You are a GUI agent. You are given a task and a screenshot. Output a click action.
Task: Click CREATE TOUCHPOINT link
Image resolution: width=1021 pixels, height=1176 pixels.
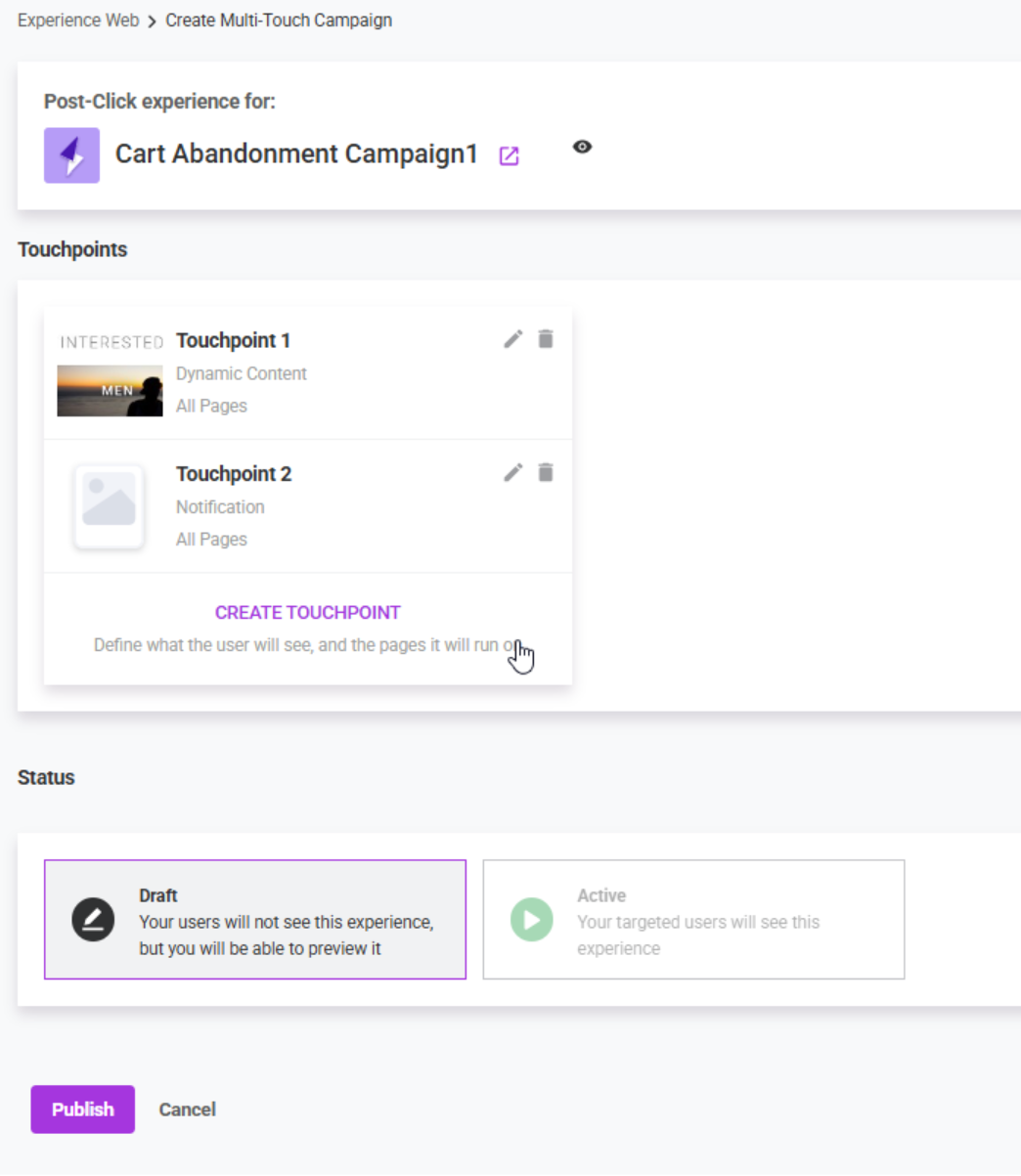pyautogui.click(x=308, y=613)
